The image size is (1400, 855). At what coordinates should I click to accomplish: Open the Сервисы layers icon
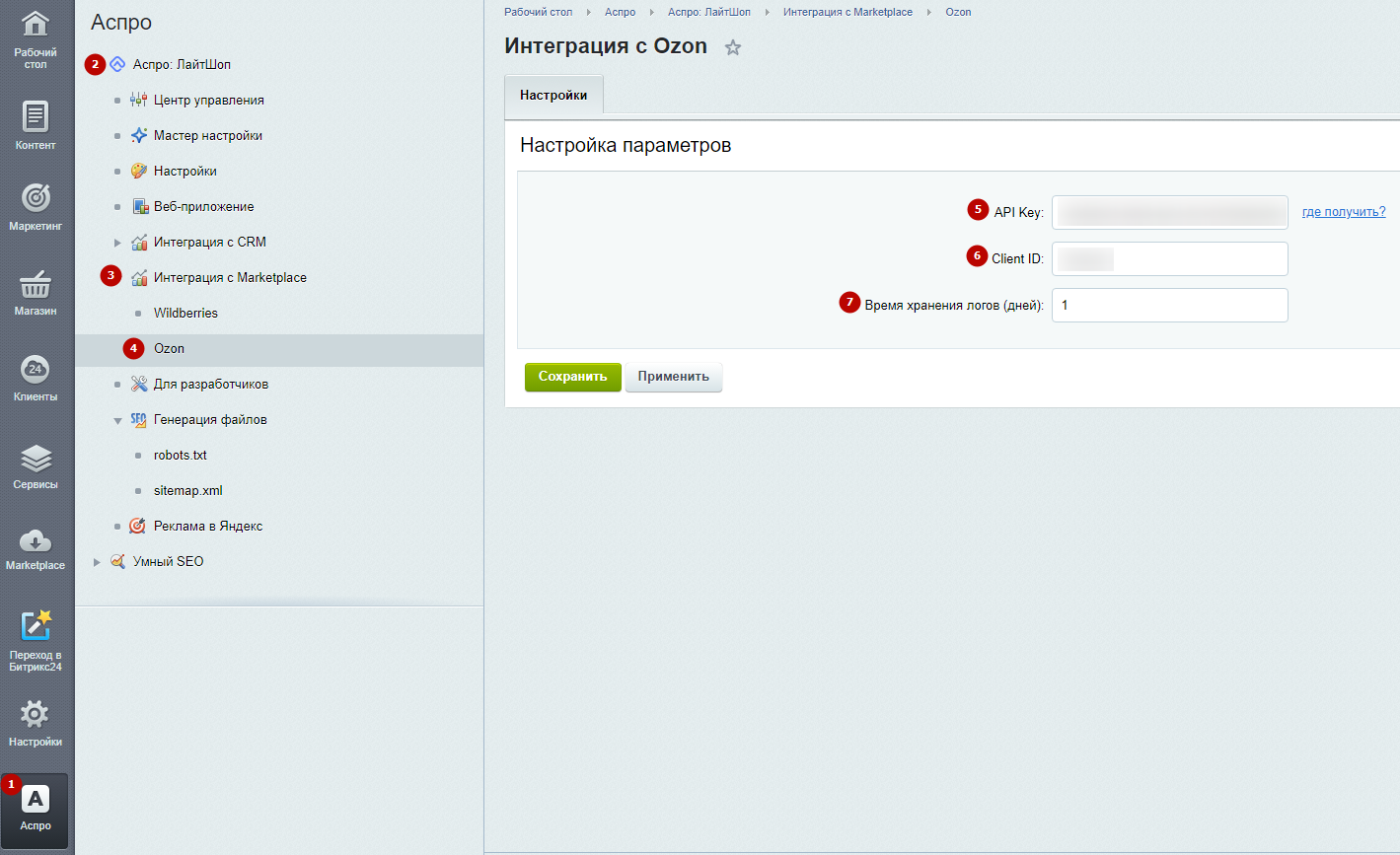click(x=36, y=458)
